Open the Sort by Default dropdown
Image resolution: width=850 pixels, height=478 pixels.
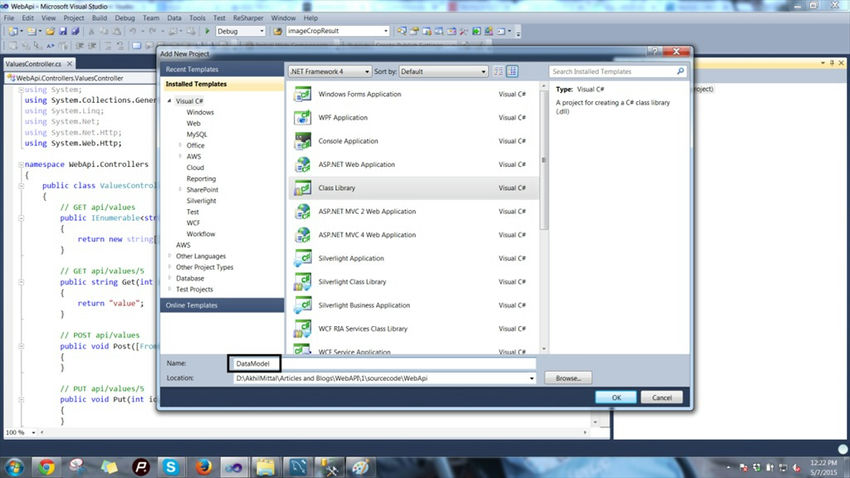pyautogui.click(x=443, y=72)
